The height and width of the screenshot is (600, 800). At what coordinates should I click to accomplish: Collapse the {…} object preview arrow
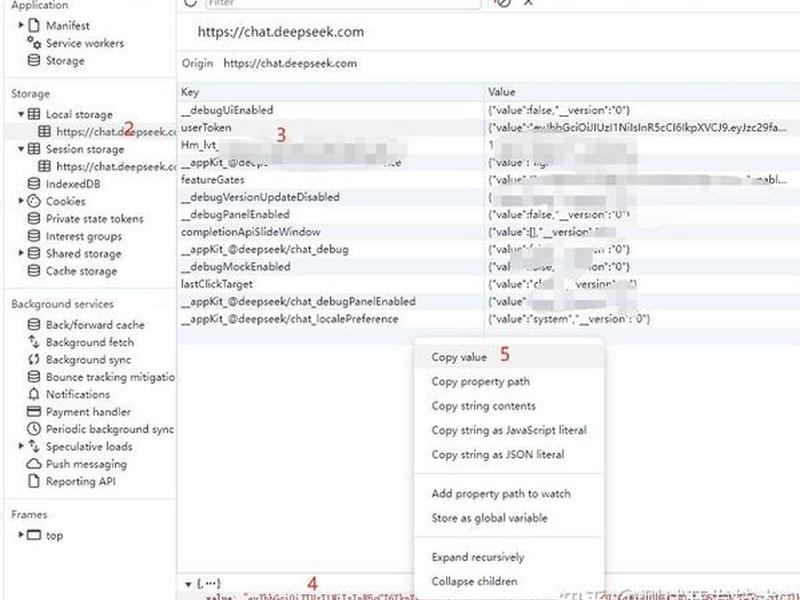188,584
